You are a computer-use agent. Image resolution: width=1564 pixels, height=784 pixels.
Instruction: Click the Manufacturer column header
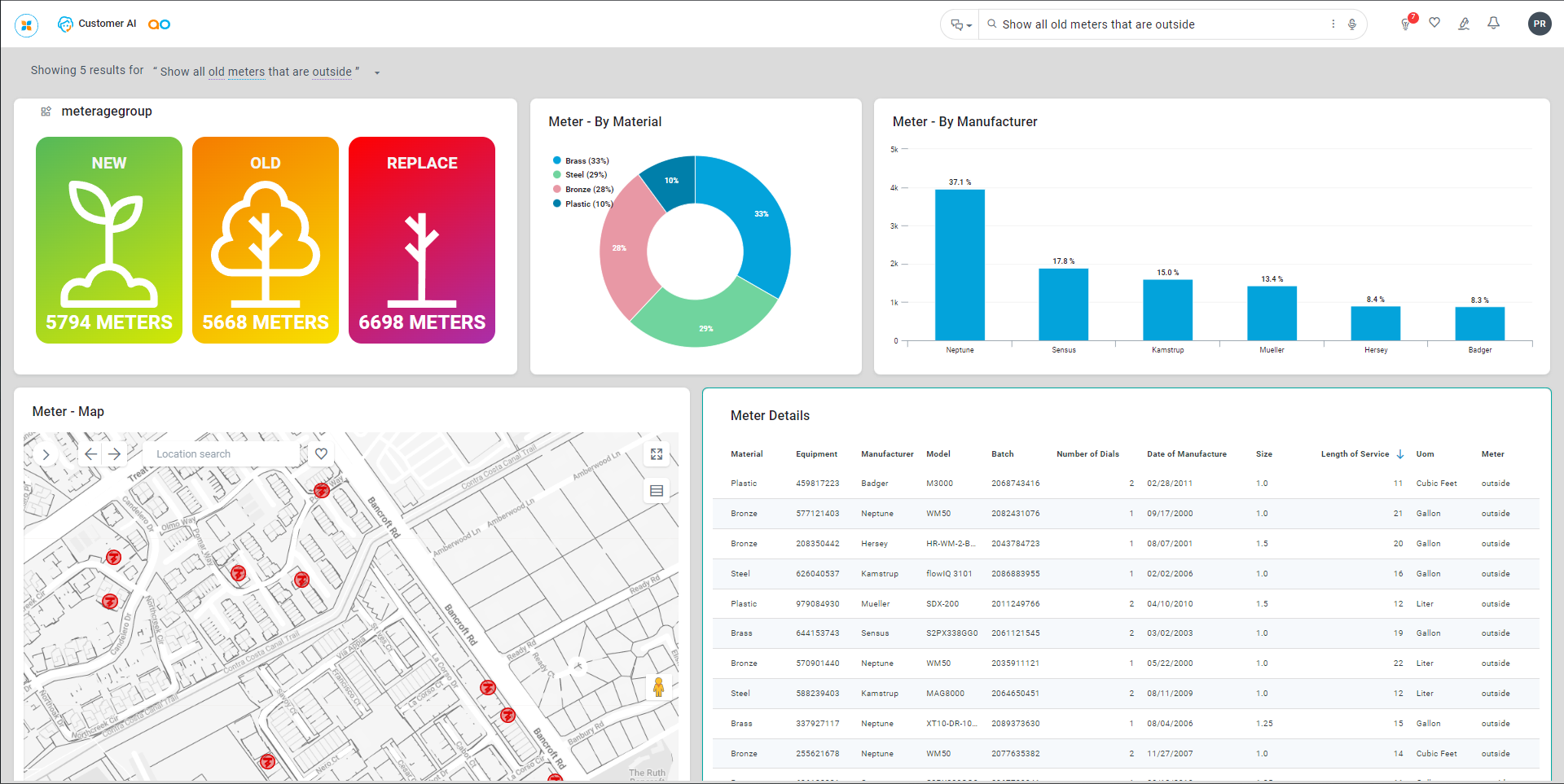point(886,454)
